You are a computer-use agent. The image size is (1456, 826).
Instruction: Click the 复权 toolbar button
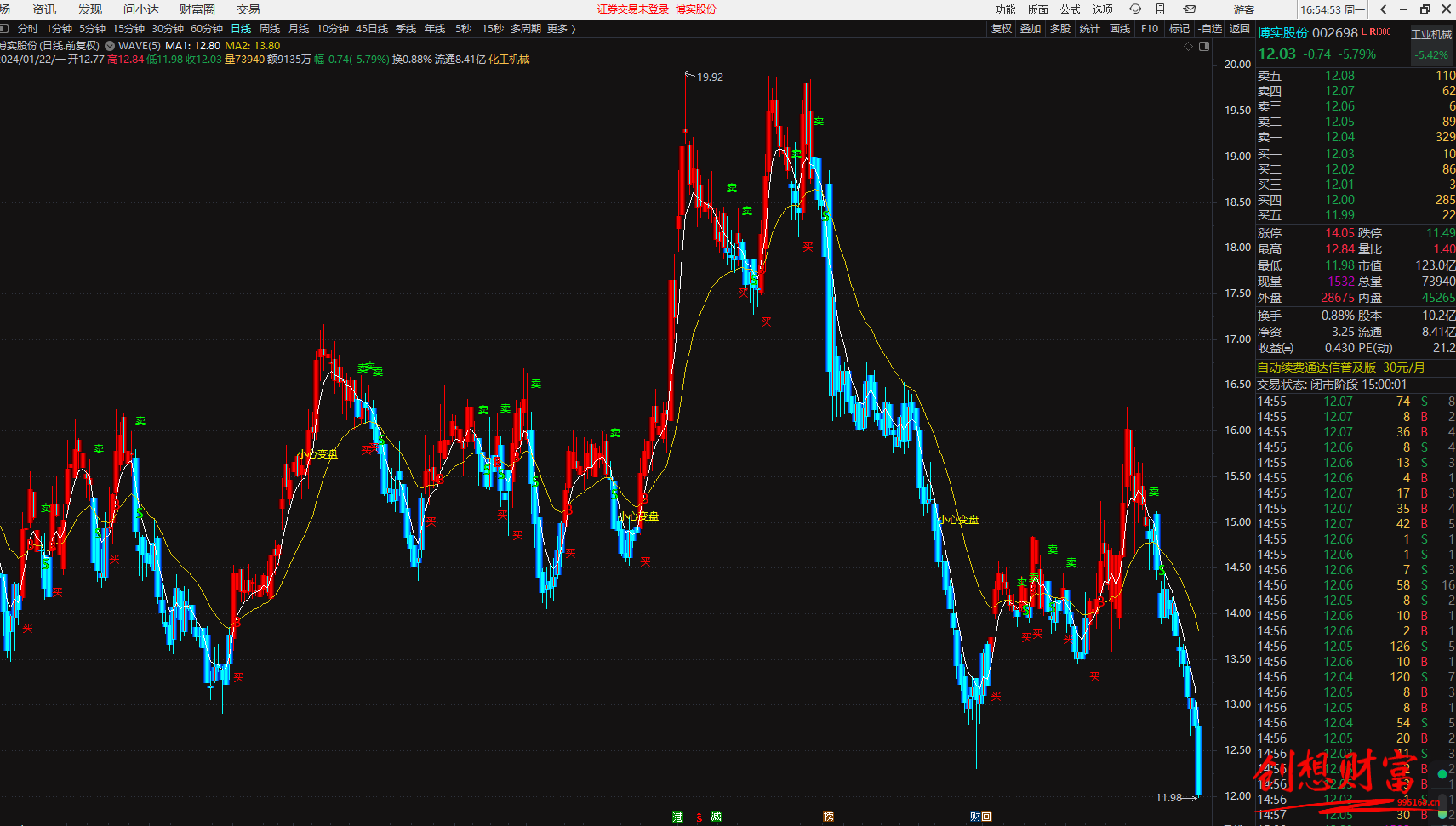(x=1002, y=29)
